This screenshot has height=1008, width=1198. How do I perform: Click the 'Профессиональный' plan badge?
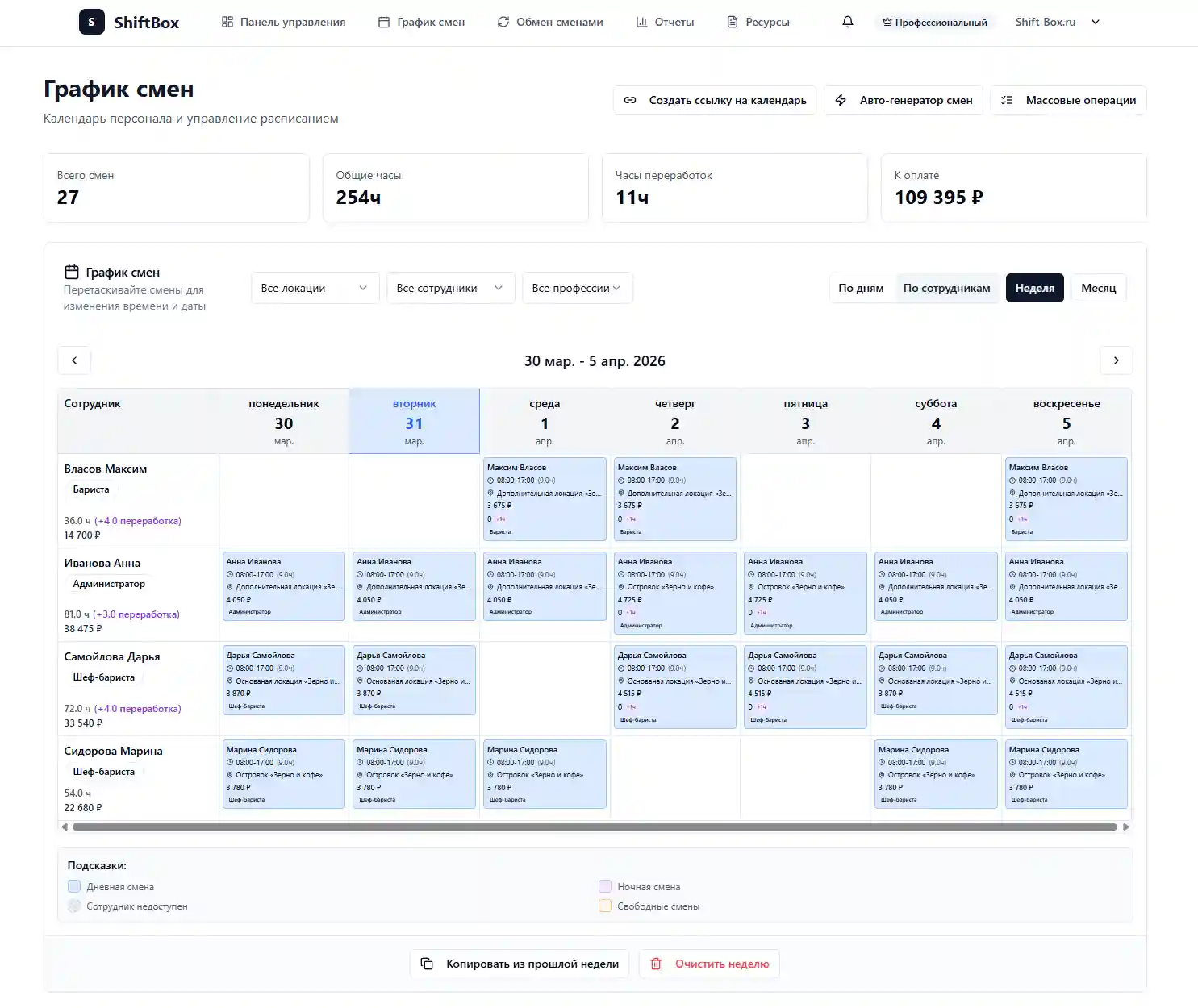coord(935,22)
